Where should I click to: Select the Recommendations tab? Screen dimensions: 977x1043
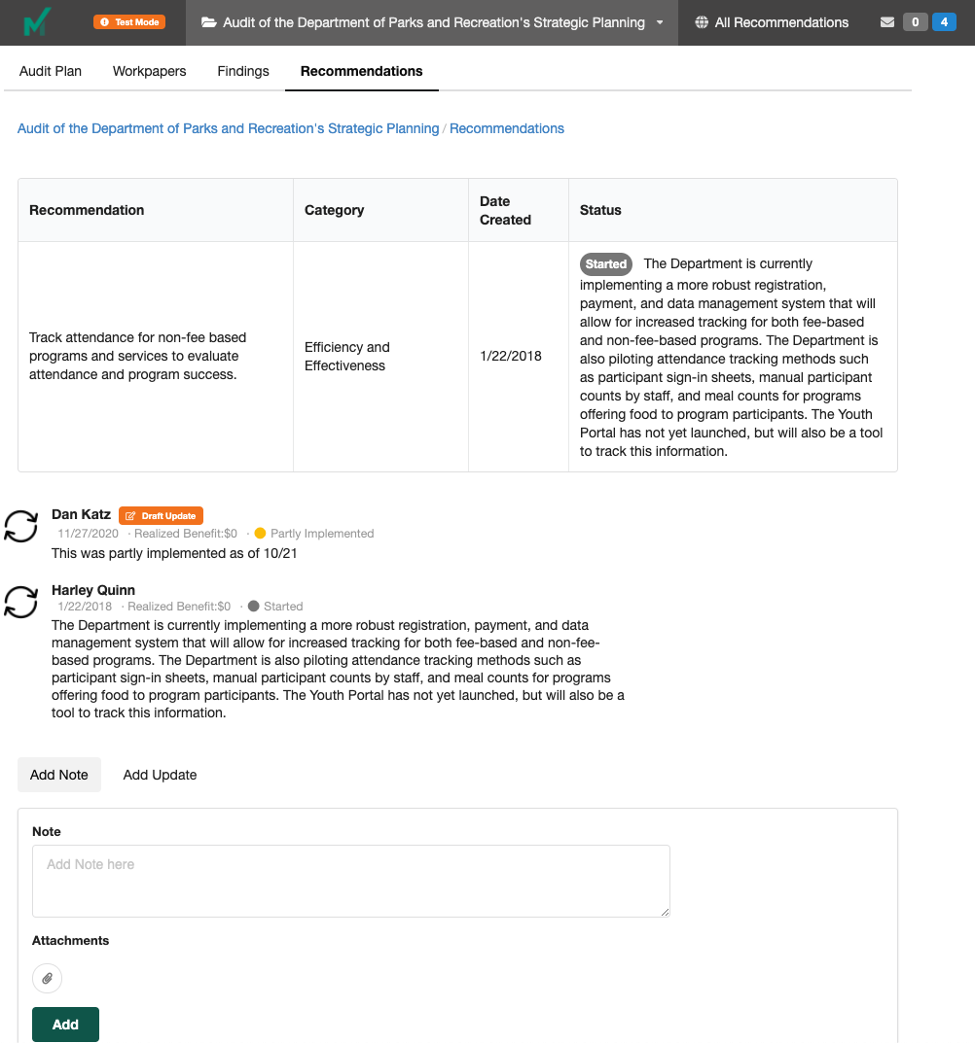pyautogui.click(x=362, y=71)
